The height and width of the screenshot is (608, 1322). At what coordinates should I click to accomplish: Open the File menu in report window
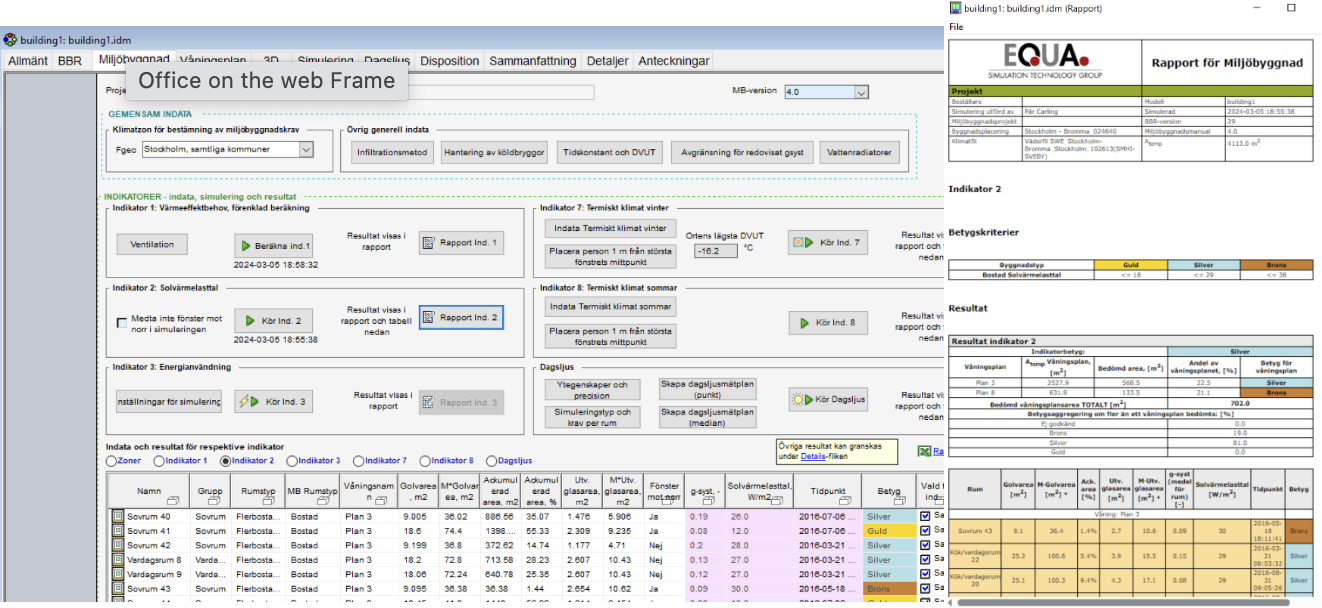coord(956,27)
